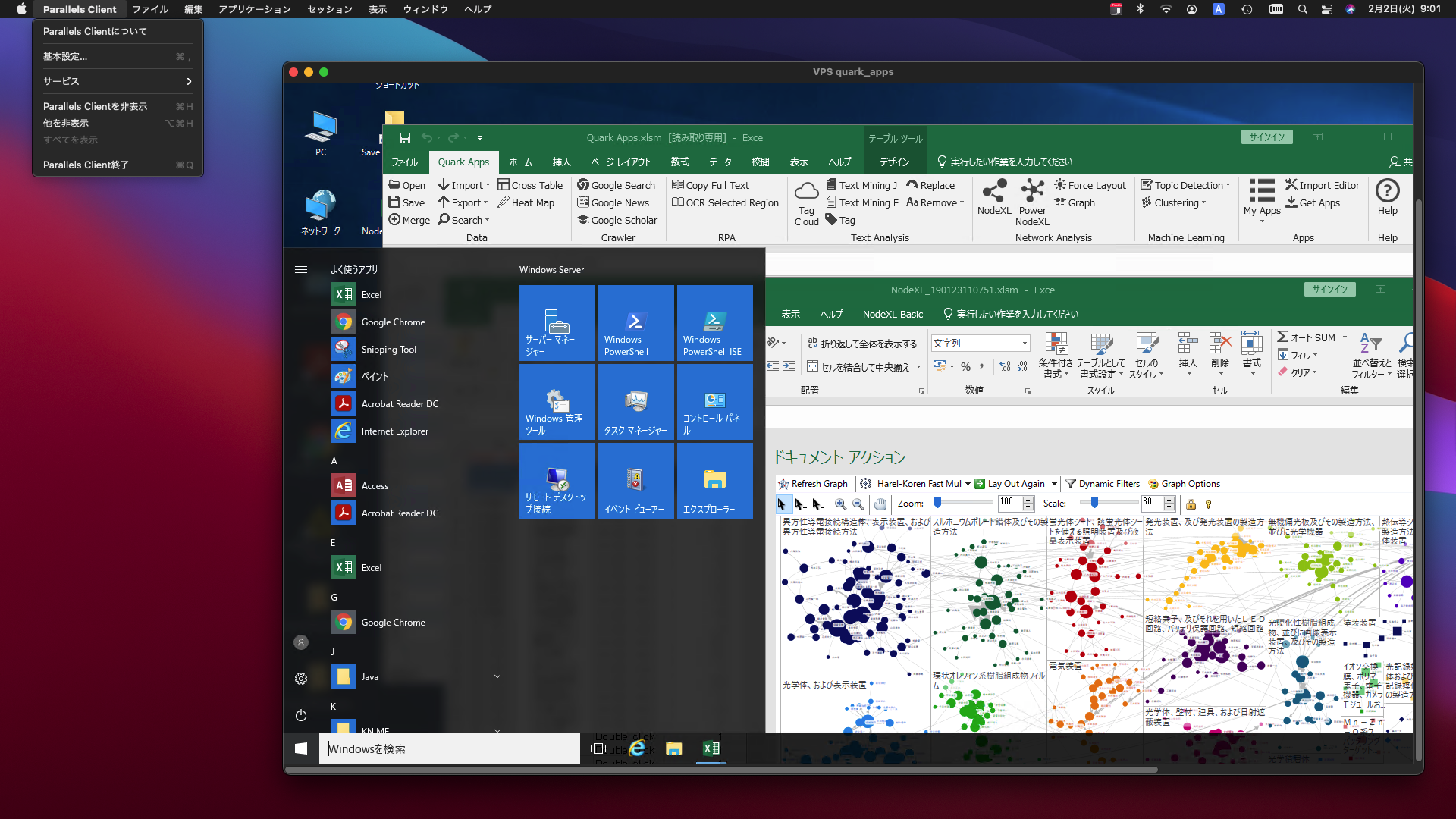This screenshot has width=1456, height=819.
Task: Open the number format 文字列 combo box
Action: pos(1025,344)
